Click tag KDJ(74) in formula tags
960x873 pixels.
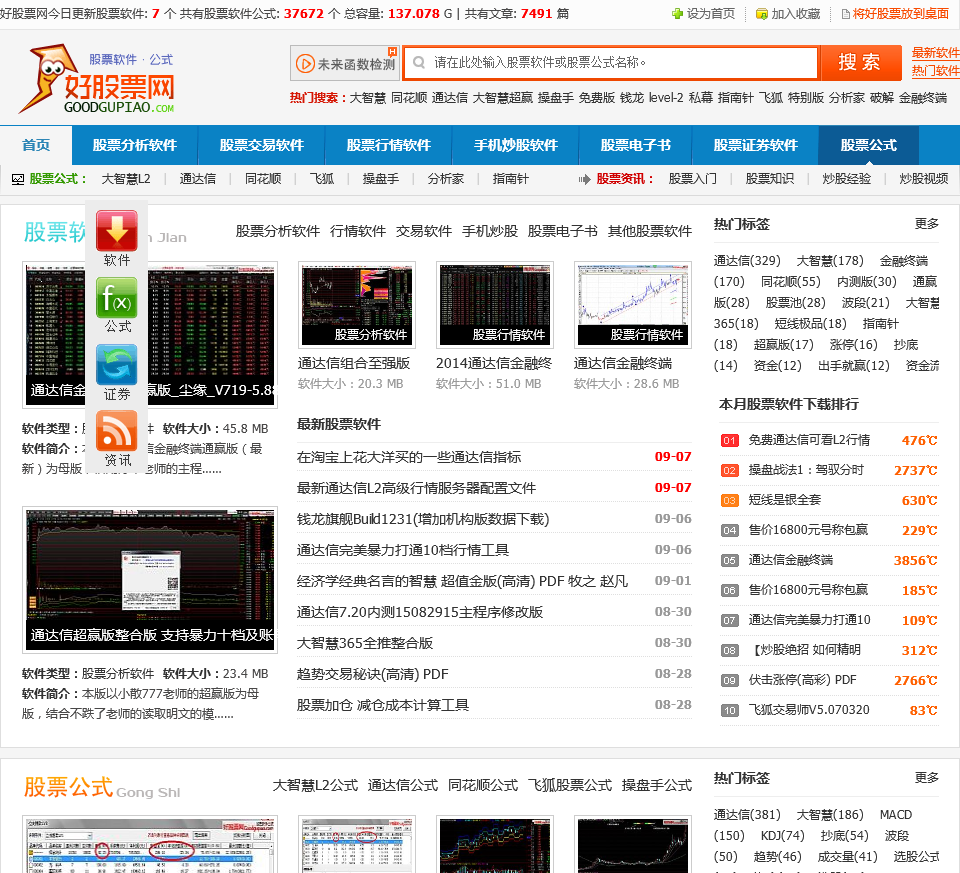click(782, 836)
